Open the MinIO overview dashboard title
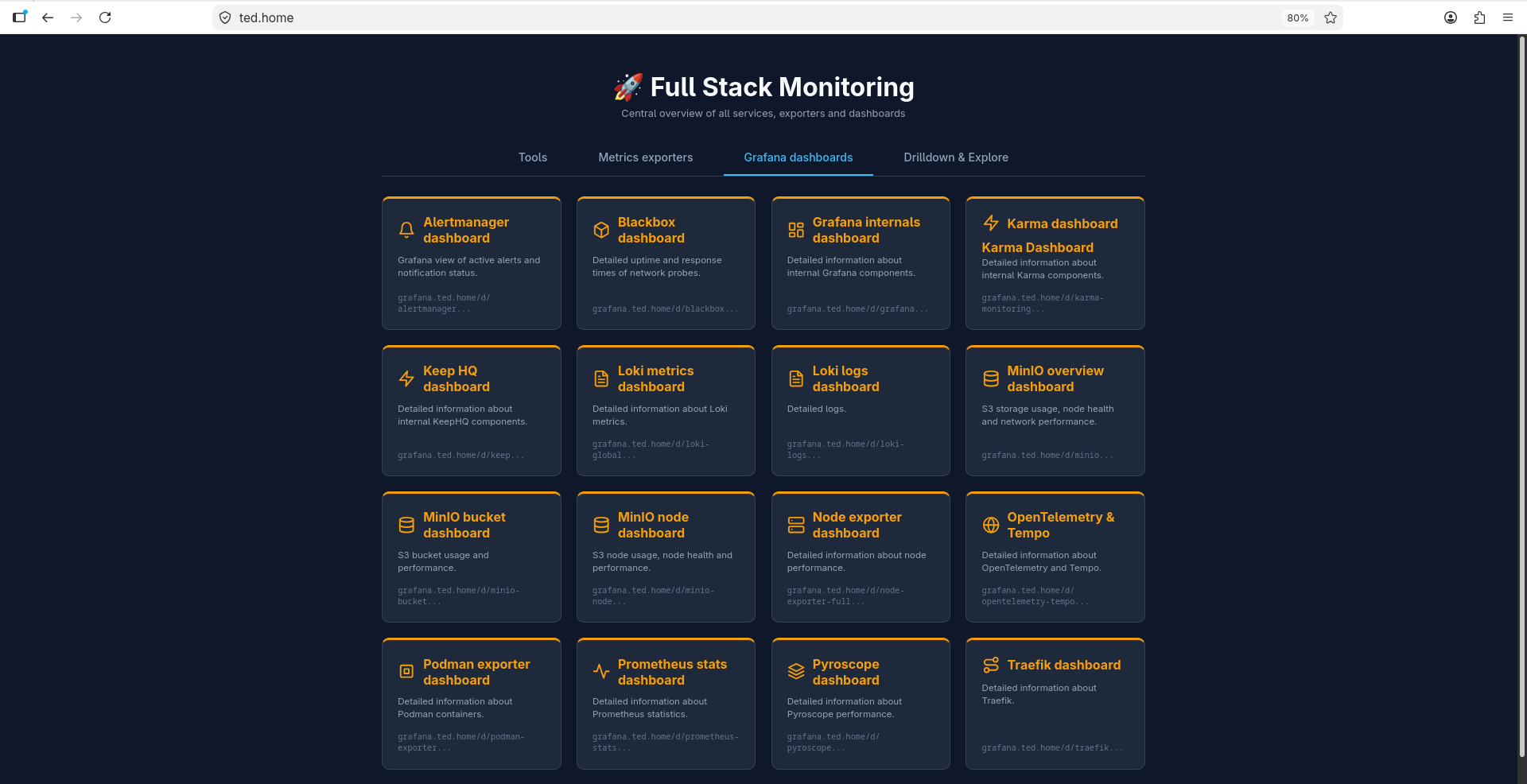The width and height of the screenshot is (1527, 784). (x=1055, y=378)
